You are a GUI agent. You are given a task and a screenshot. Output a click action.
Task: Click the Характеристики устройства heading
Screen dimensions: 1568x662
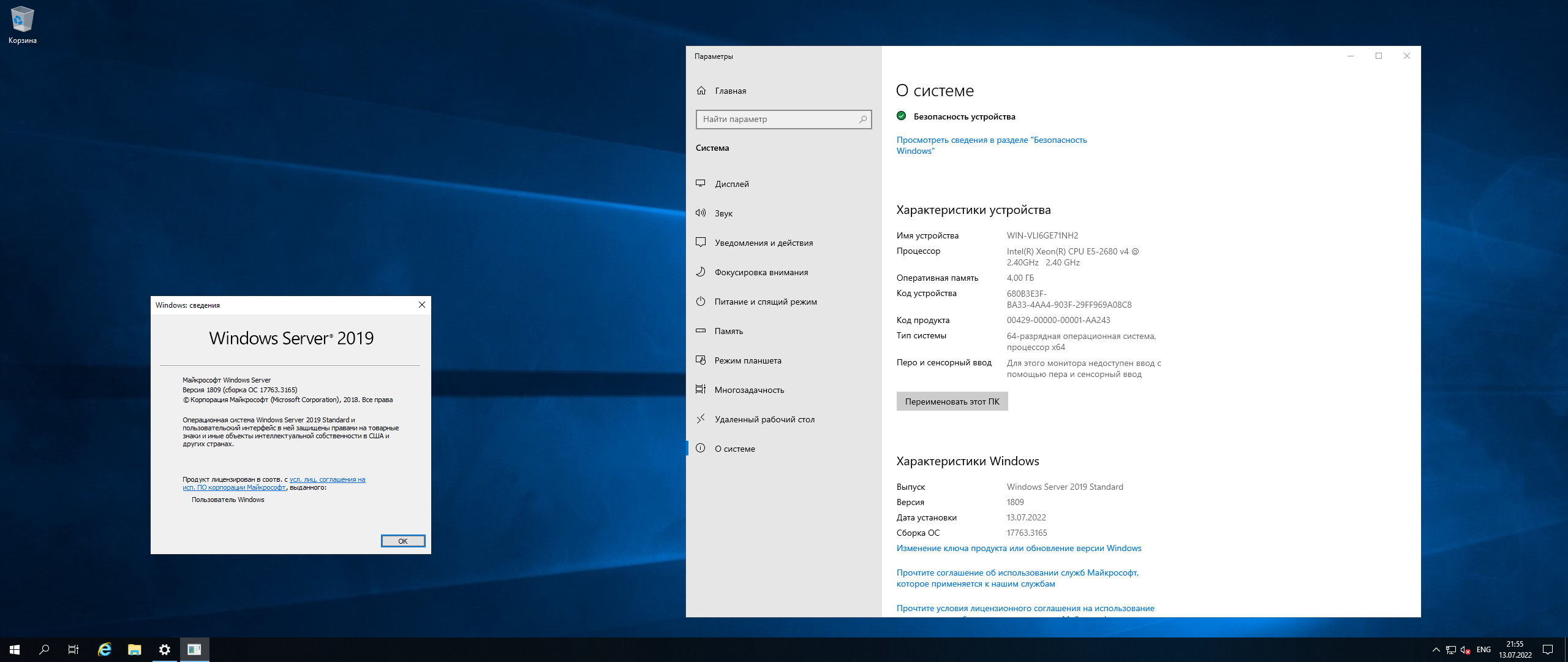tap(973, 210)
